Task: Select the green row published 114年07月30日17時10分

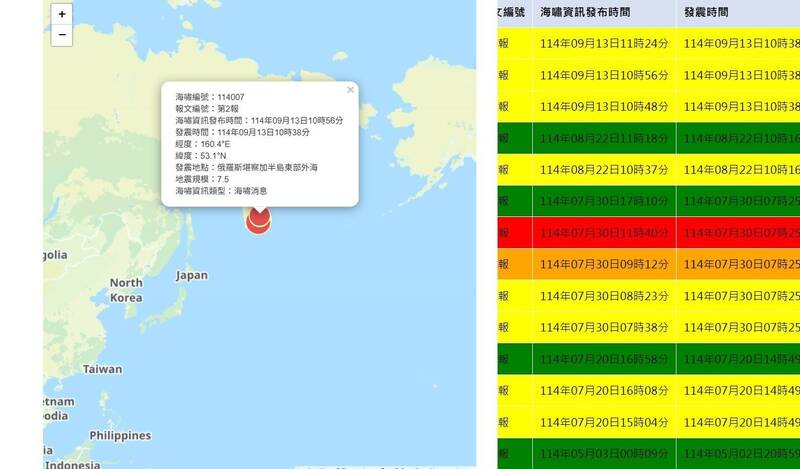Action: (x=648, y=201)
